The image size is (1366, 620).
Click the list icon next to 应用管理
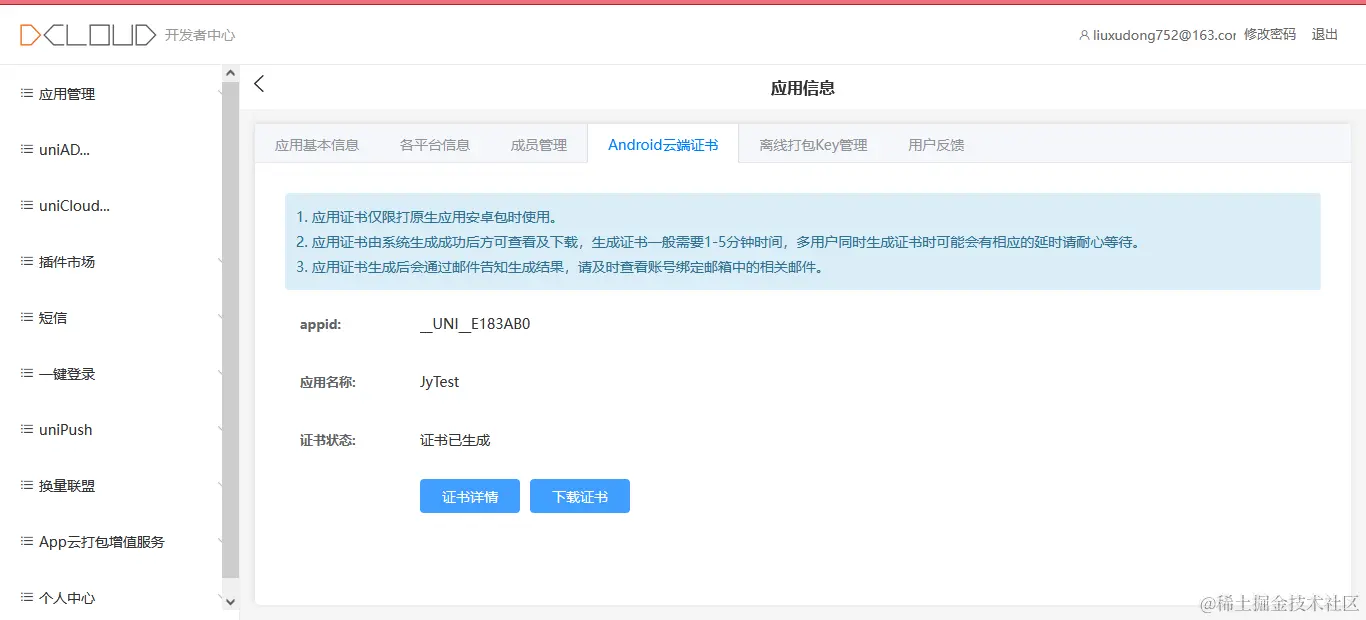coord(27,93)
